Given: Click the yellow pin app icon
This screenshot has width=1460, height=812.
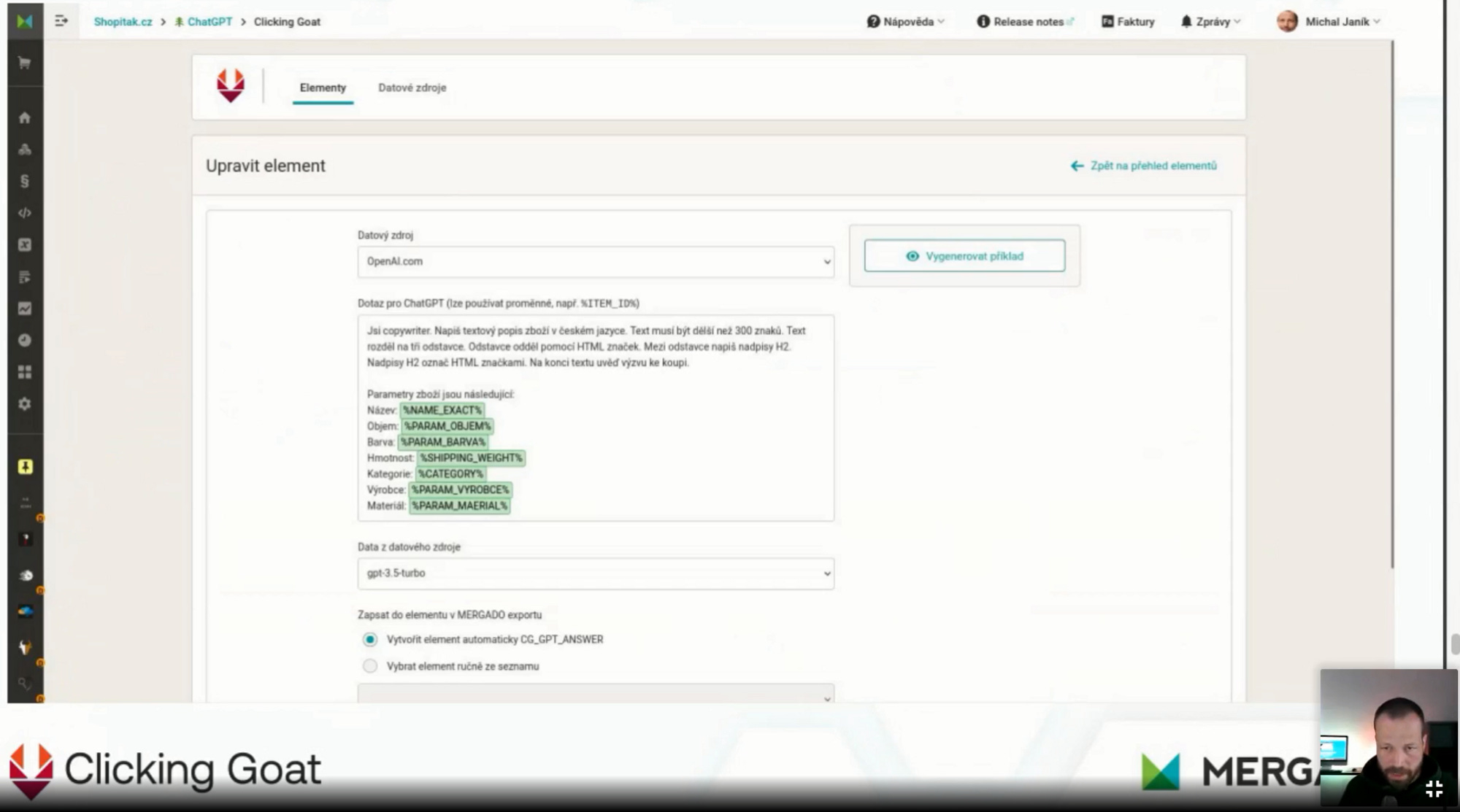Looking at the screenshot, I should 25,467.
